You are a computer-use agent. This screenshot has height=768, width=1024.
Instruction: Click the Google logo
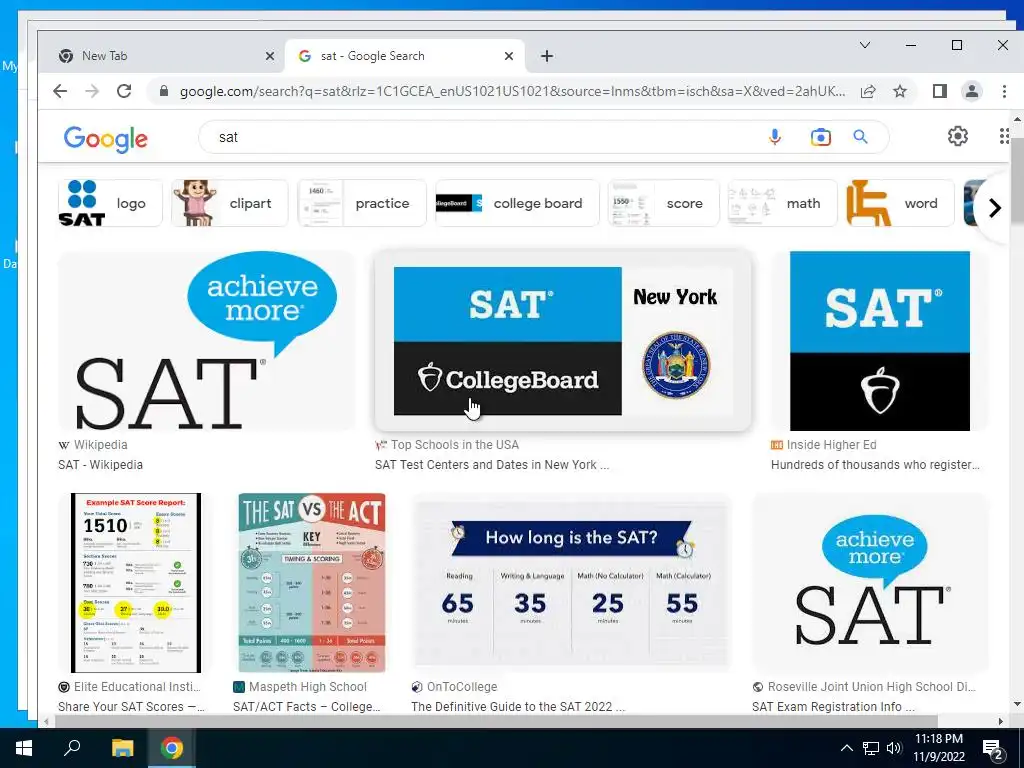(x=106, y=138)
